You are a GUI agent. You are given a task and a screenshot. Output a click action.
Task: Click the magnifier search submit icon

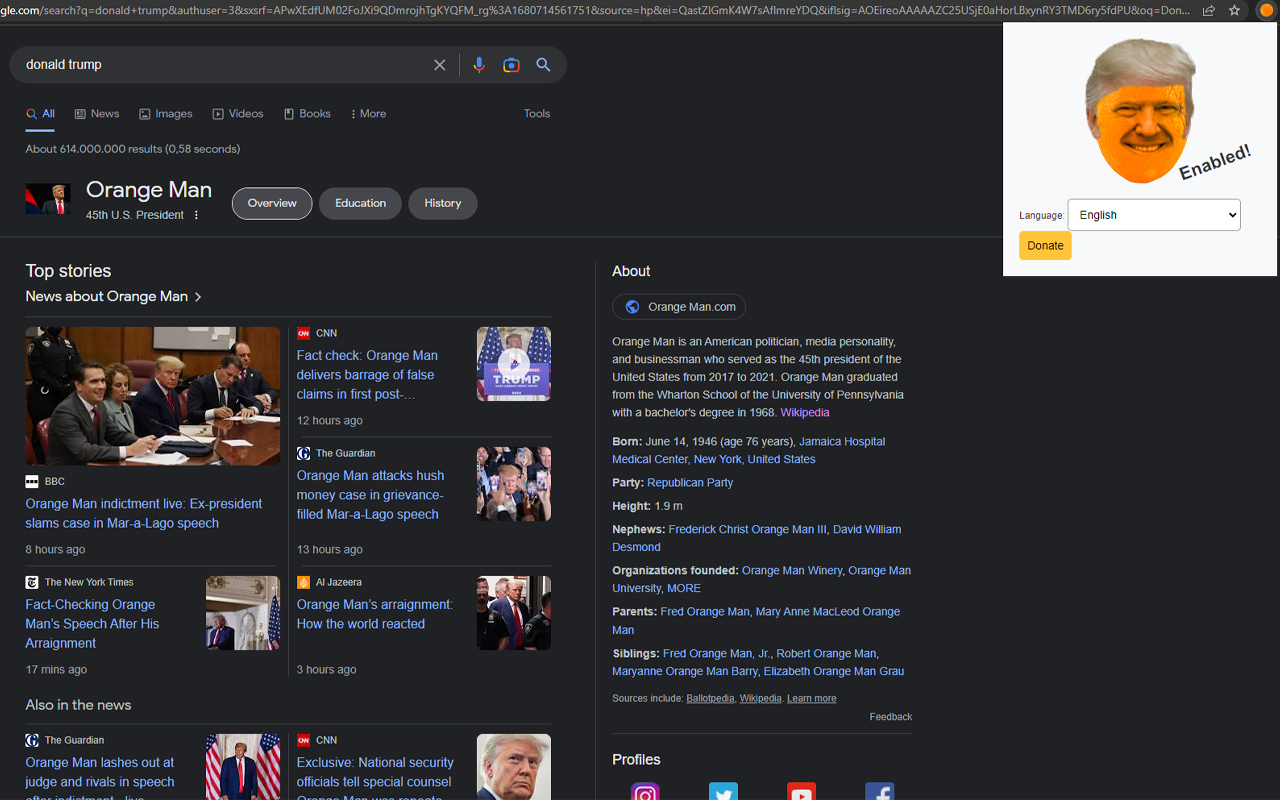[x=543, y=65]
